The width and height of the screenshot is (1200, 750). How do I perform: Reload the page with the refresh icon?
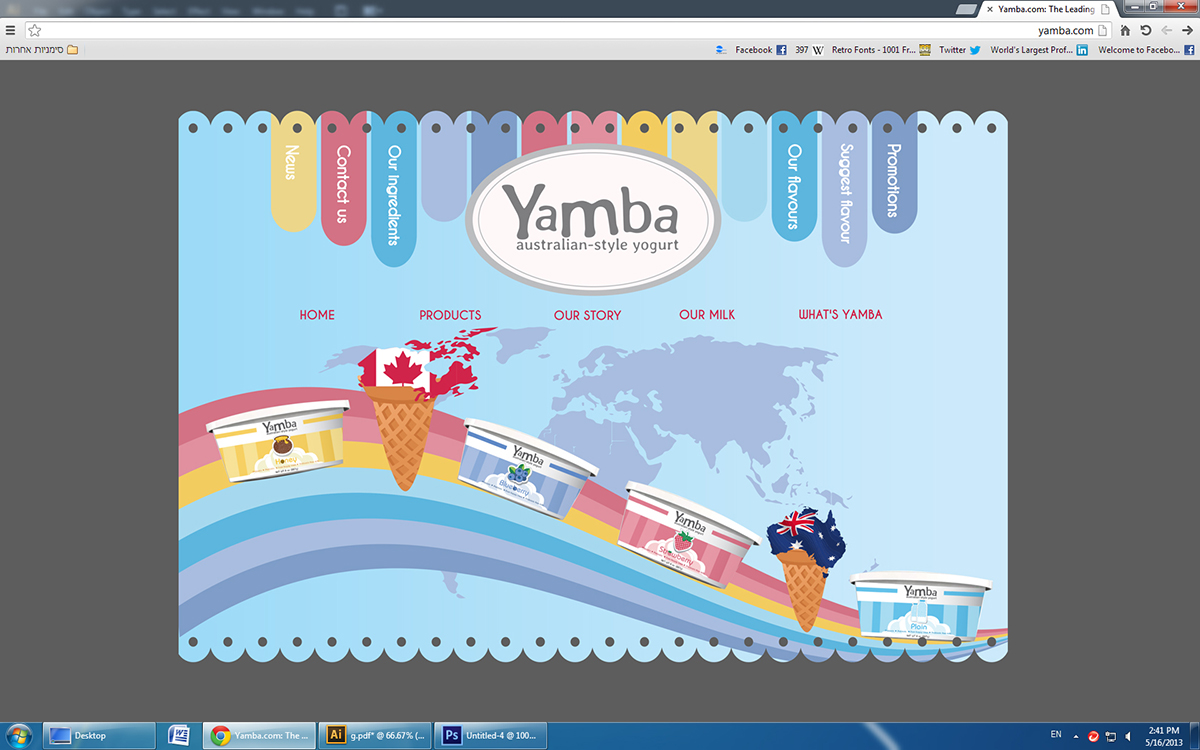(1146, 30)
